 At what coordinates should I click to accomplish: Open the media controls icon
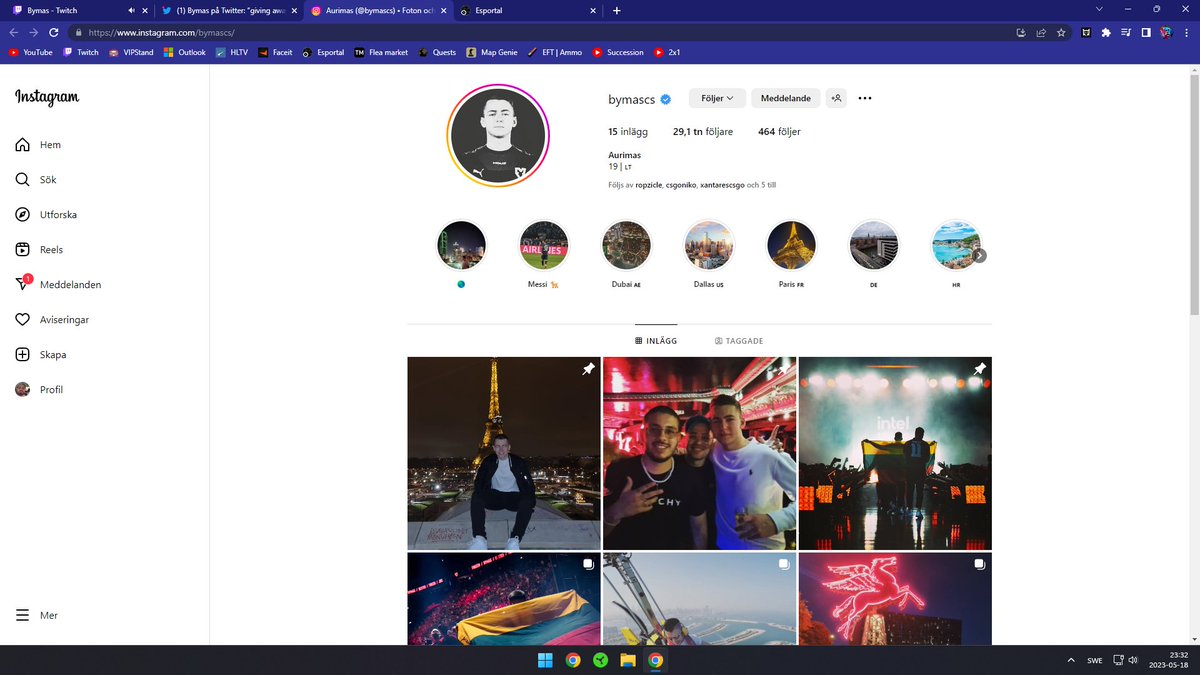(1126, 32)
